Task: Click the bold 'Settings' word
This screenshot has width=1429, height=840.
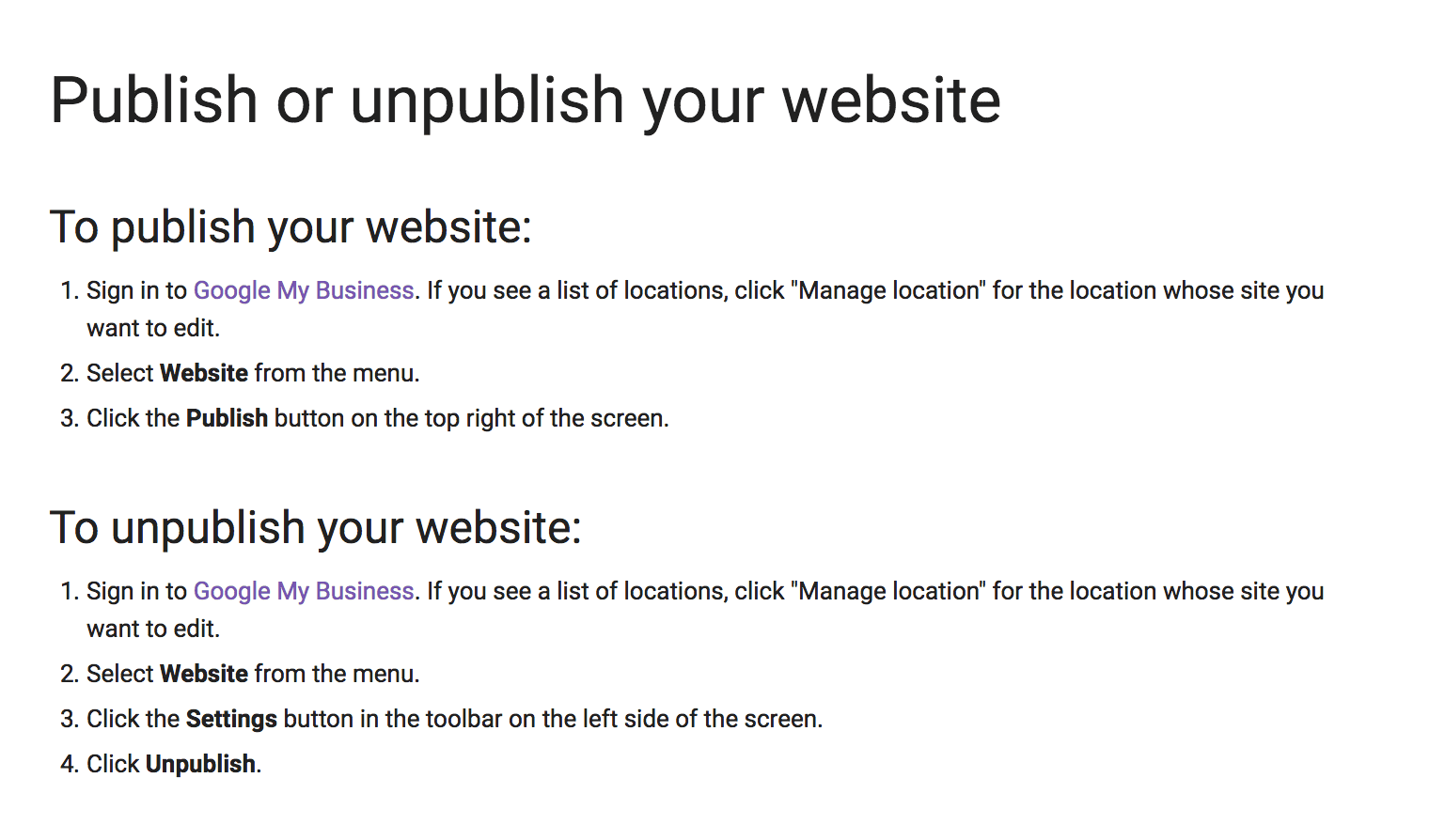Action: click(231, 719)
